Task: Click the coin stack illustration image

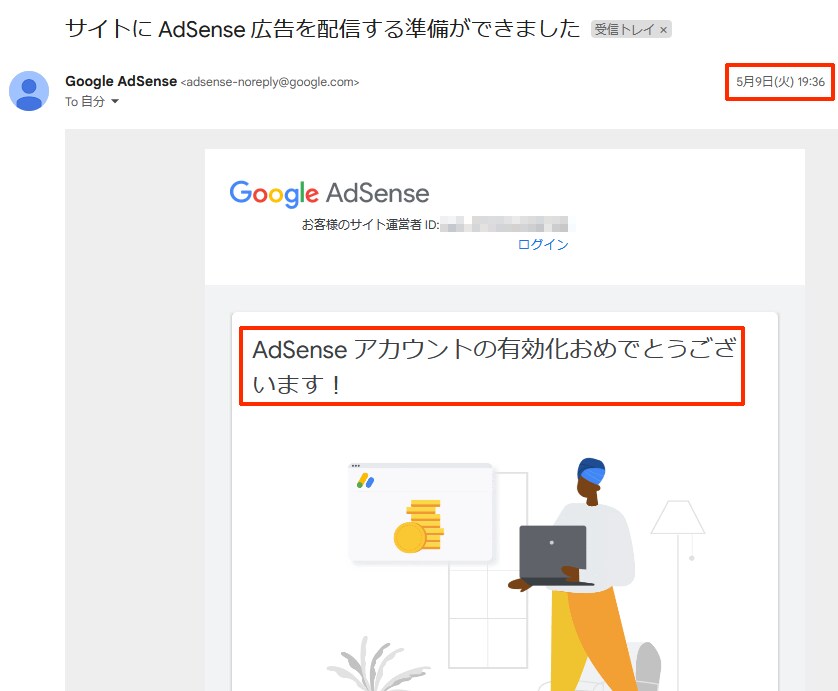Action: tap(419, 526)
